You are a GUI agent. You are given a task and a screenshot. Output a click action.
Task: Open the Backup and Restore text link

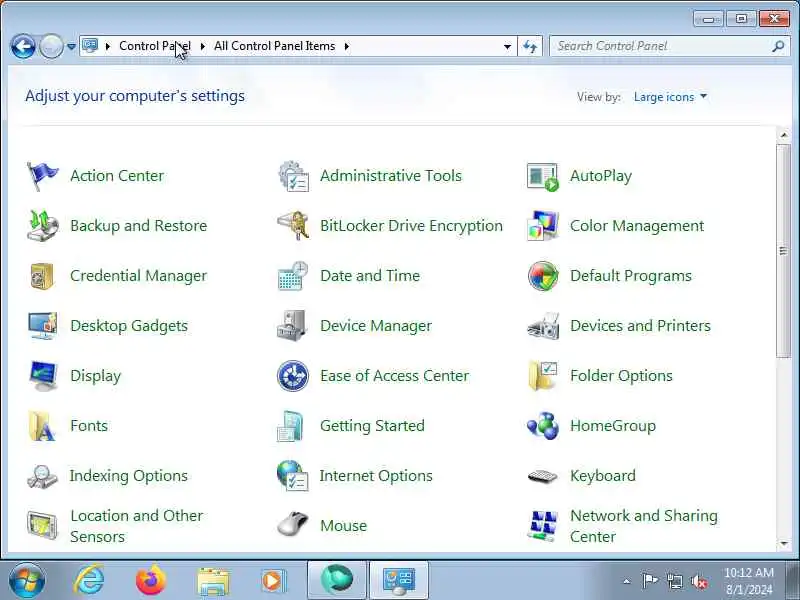[138, 226]
